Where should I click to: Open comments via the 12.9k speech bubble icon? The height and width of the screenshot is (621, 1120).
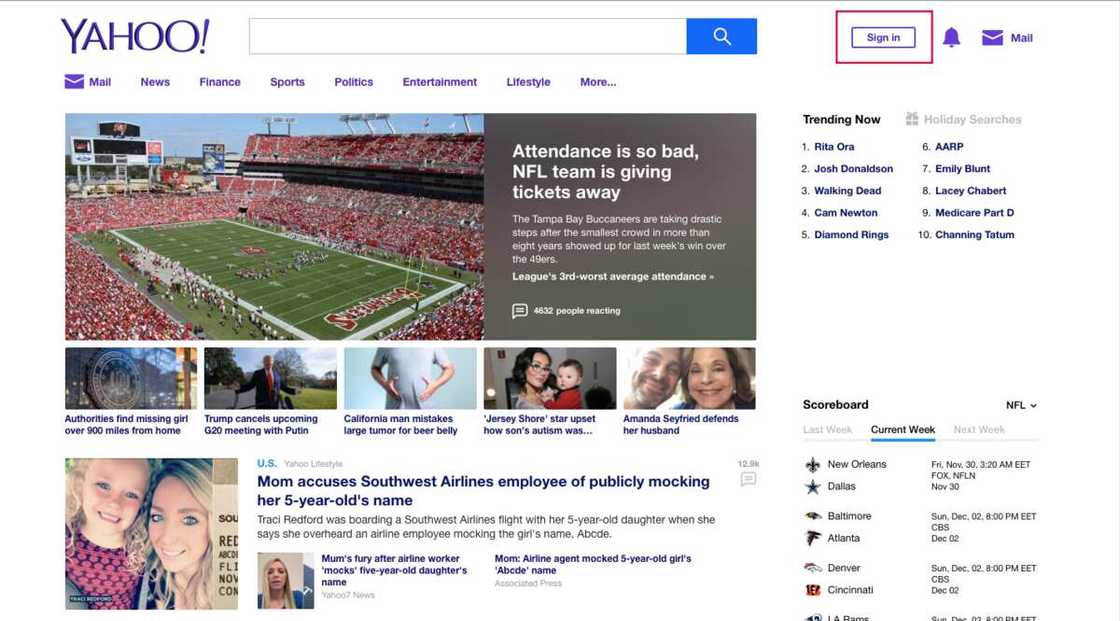(x=748, y=480)
